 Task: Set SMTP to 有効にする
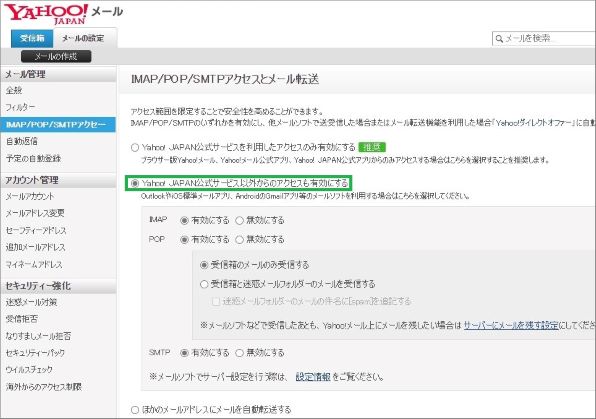(184, 353)
